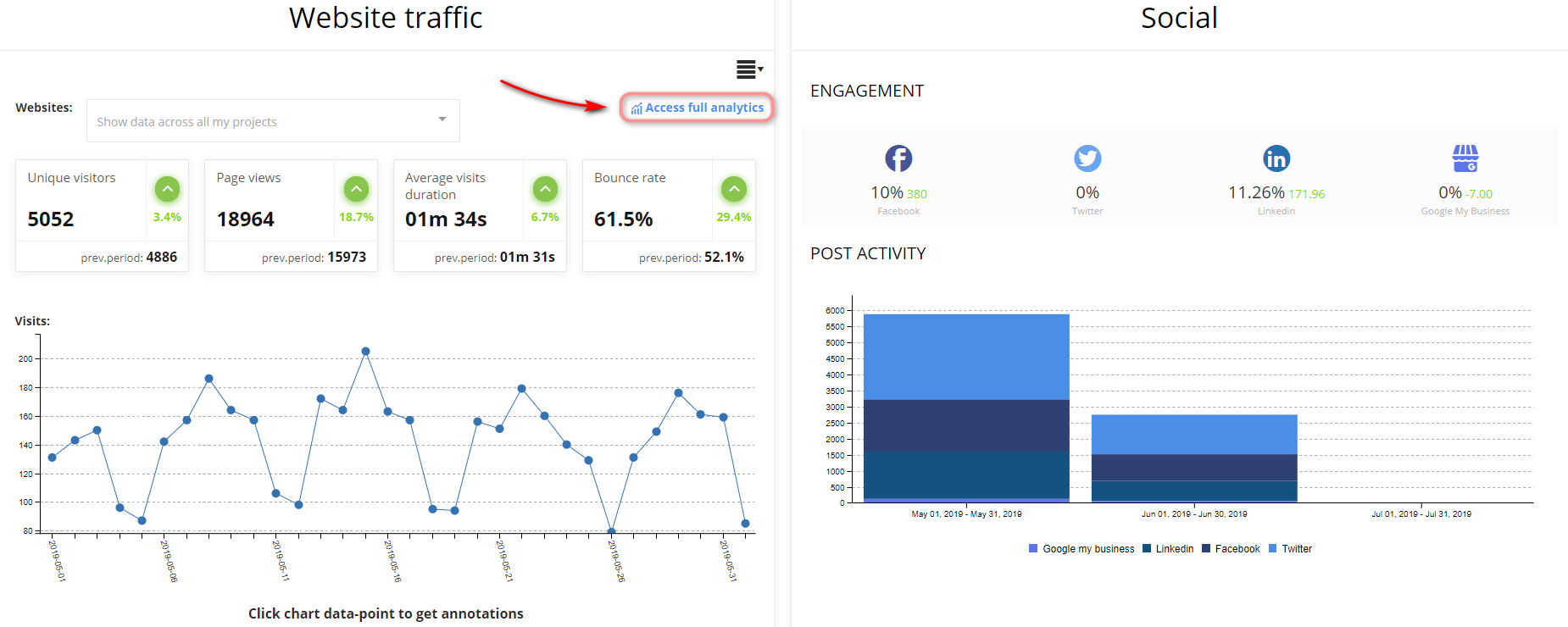Toggle Facebook legend swatch
The width and height of the screenshot is (1568, 627).
point(1206,548)
